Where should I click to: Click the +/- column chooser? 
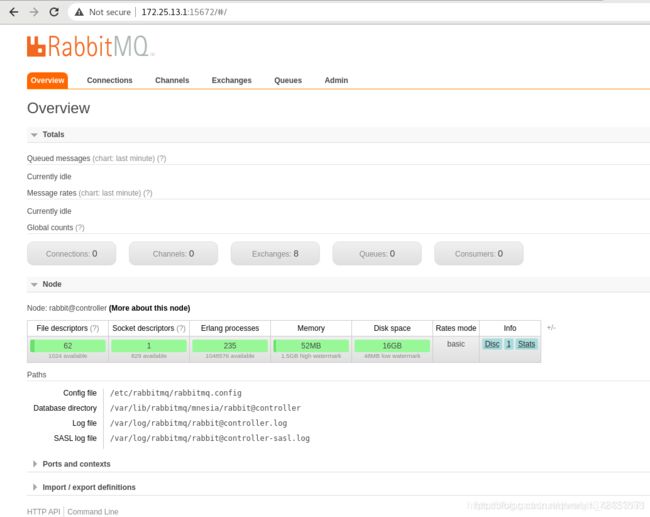pos(551,328)
